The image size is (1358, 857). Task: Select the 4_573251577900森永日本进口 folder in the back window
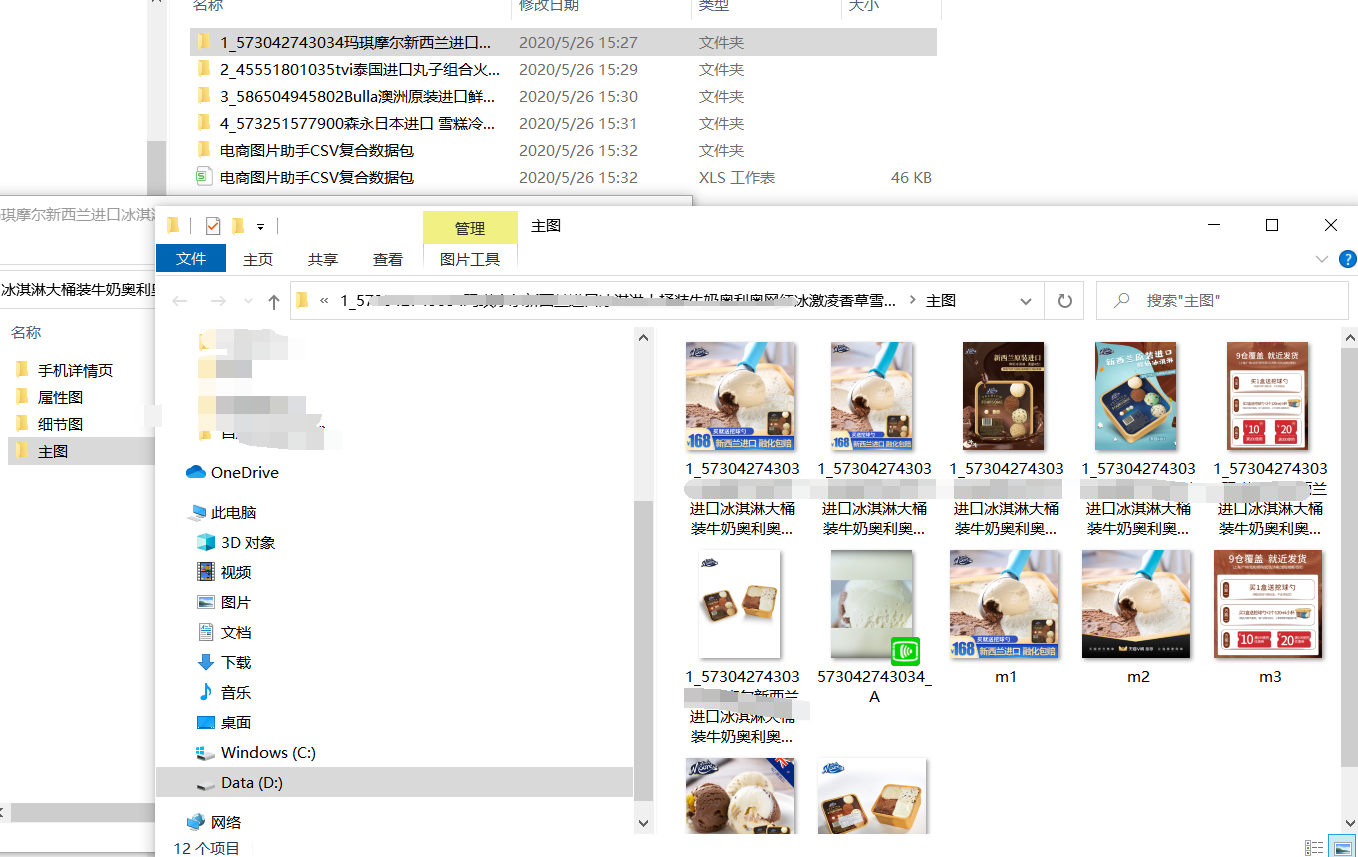pyautogui.click(x=563, y=123)
